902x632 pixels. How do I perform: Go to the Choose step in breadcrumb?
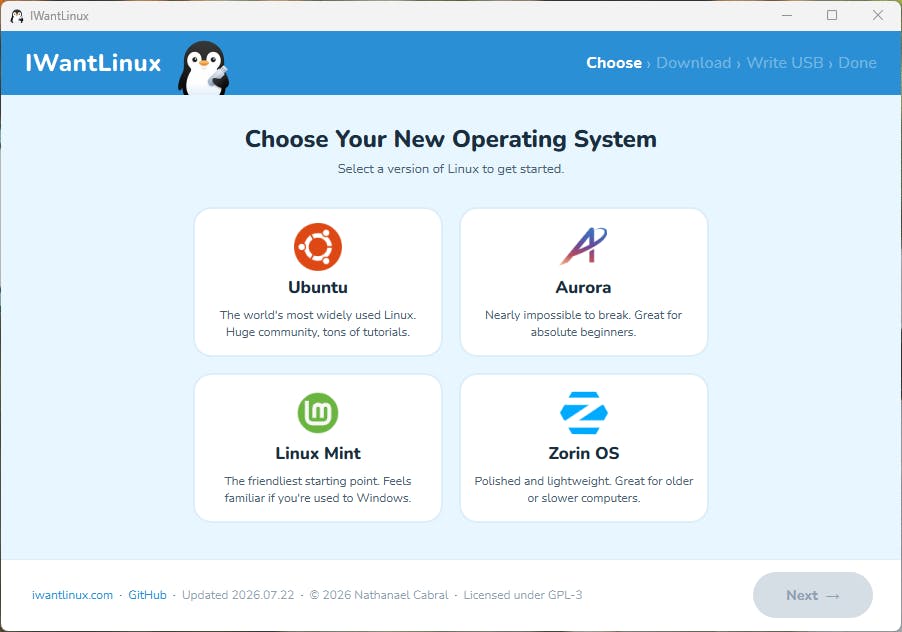(x=614, y=63)
